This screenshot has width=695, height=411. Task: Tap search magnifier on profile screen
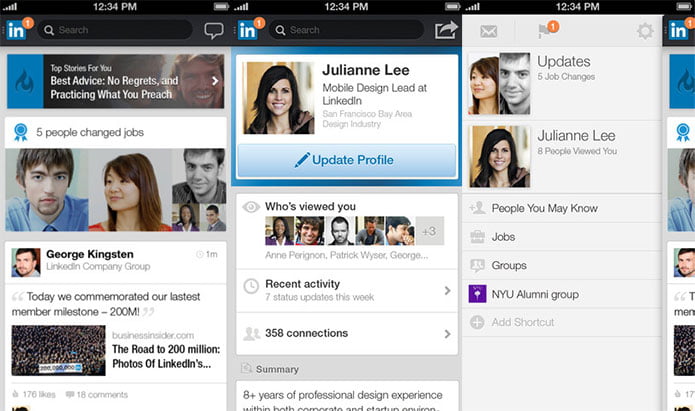(x=280, y=30)
